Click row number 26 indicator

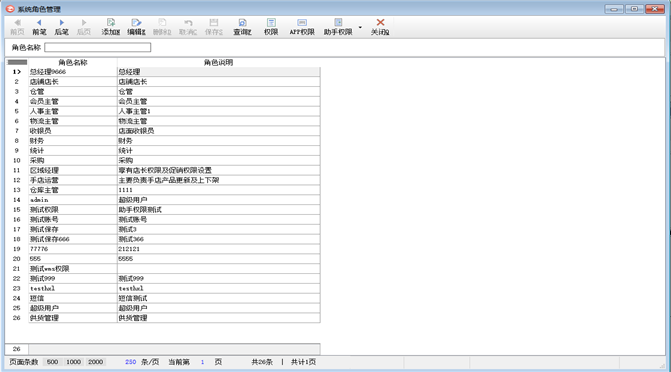[17, 318]
